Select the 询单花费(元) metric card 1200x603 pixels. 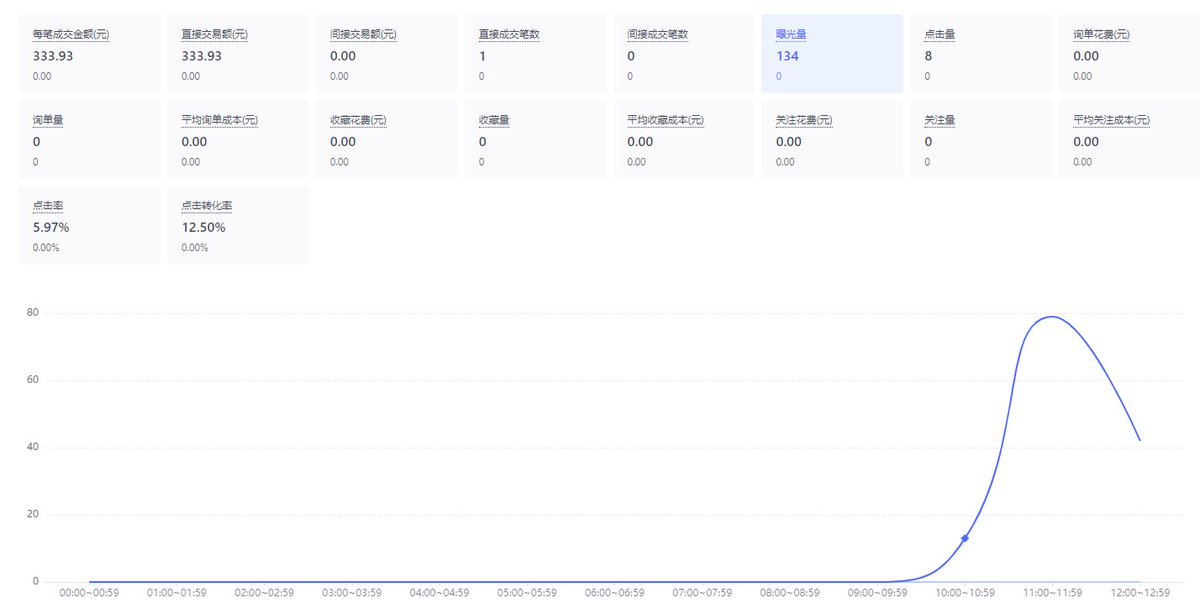point(1130,54)
